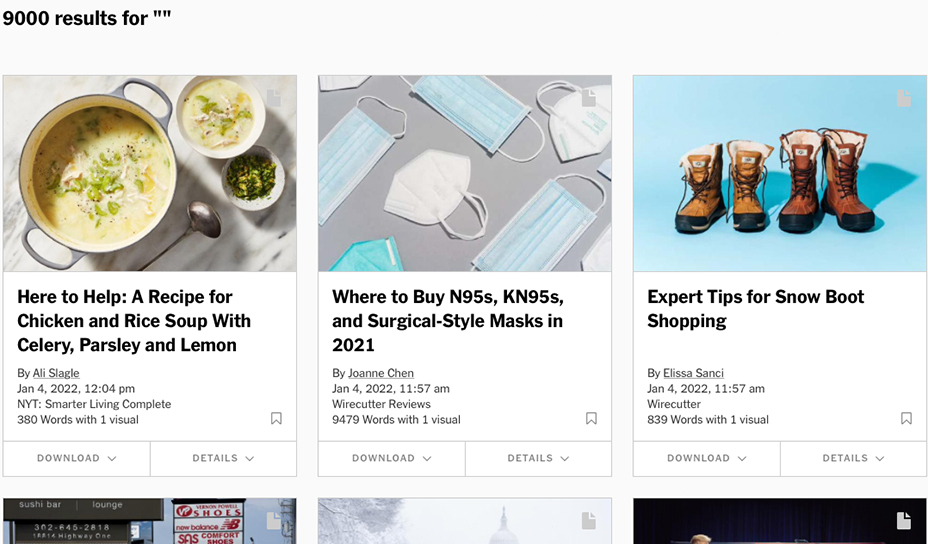Click document icon on shoe store image
Screen dimensions: 928x544
[x=274, y=520]
